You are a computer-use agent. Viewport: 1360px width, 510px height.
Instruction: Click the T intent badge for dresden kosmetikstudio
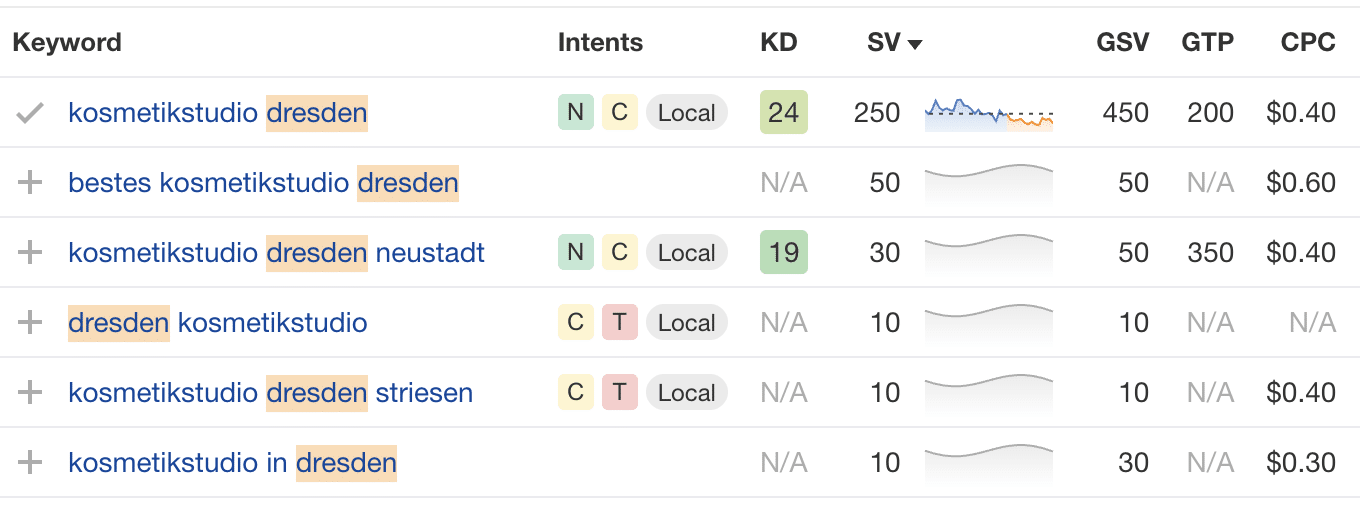click(620, 322)
